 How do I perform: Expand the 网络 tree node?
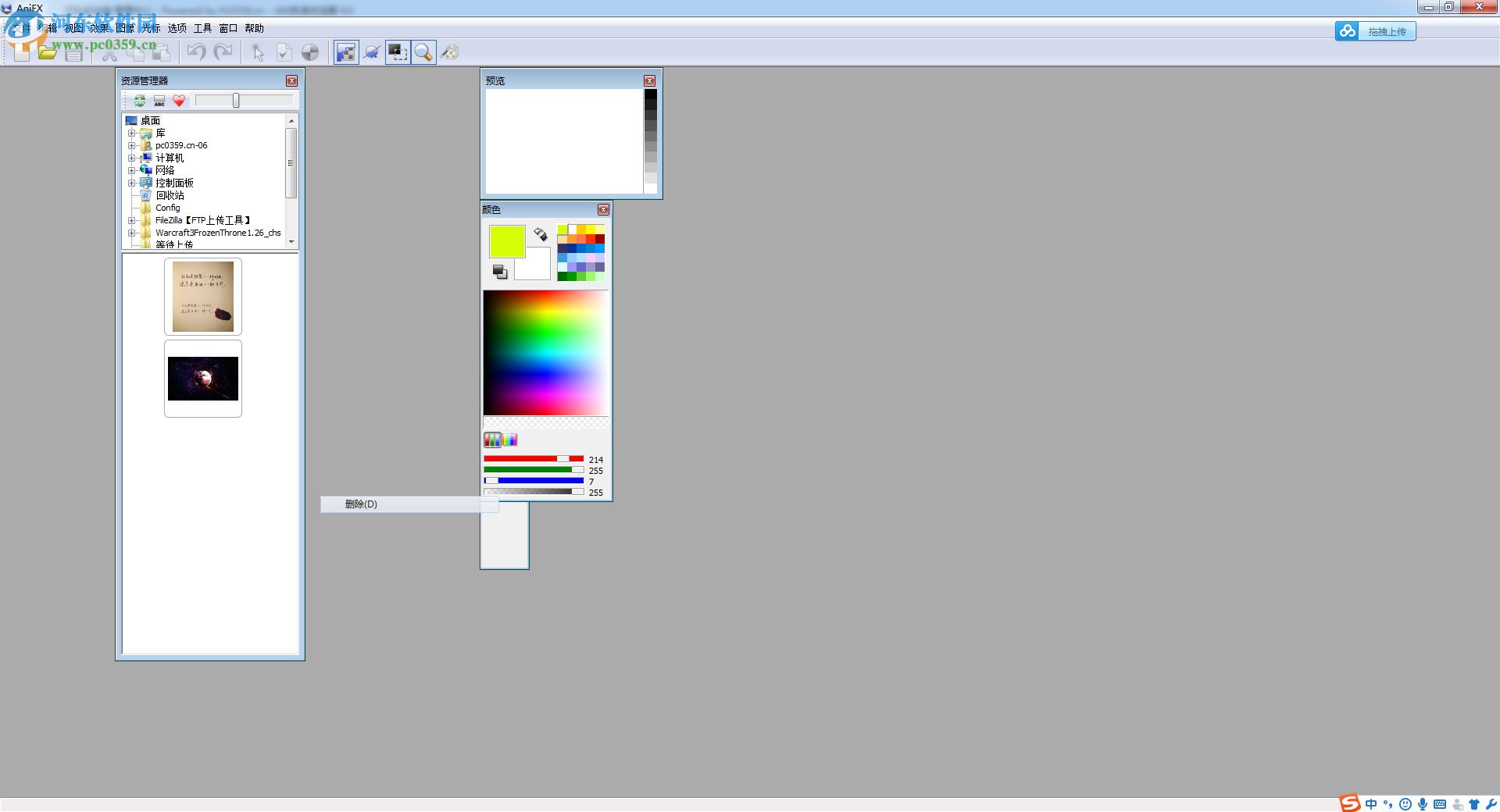coord(131,171)
